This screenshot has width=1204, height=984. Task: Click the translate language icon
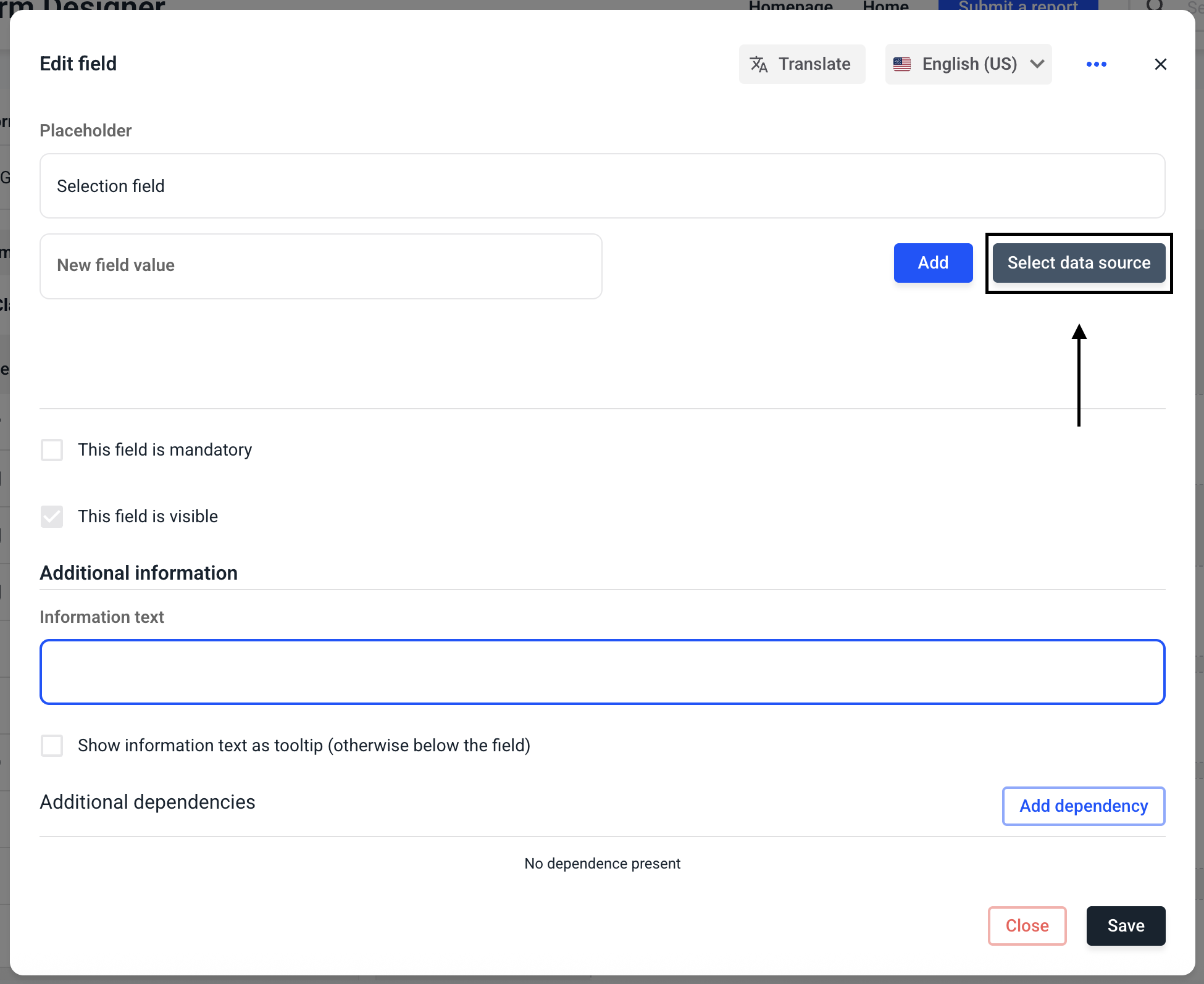click(758, 64)
